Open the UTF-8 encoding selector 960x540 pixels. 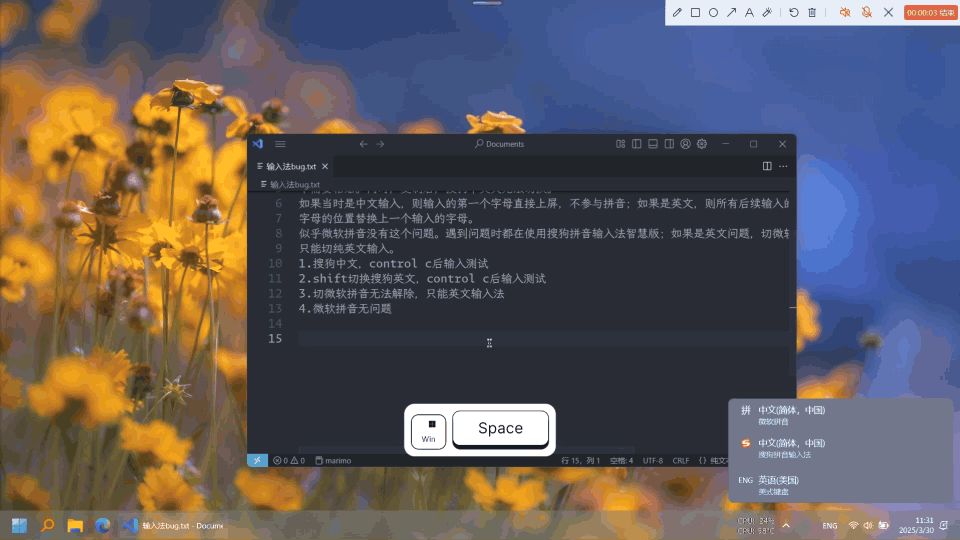(652, 460)
